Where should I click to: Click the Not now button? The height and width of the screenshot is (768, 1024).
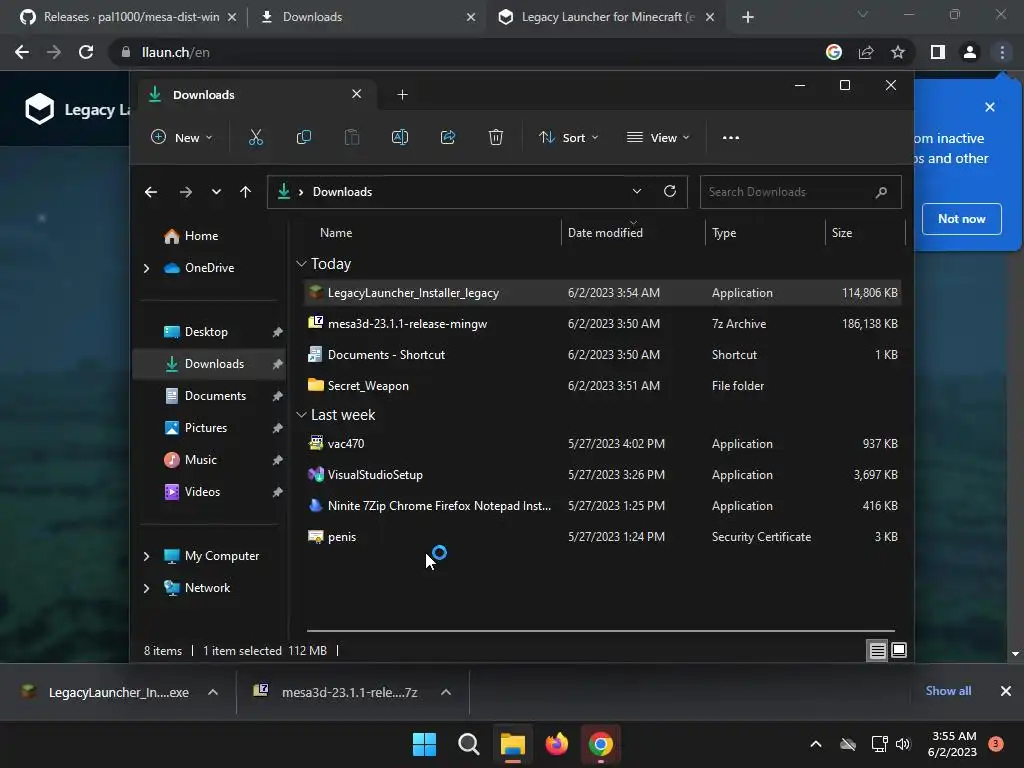coord(961,219)
